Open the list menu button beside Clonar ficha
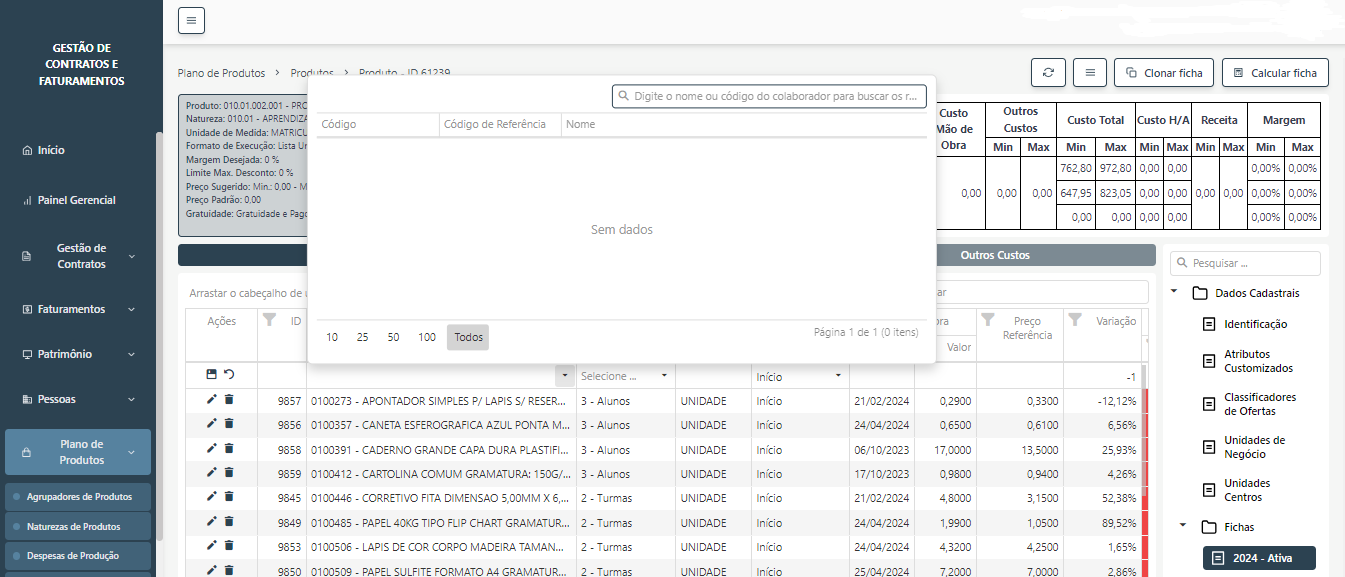Viewport: 1345px width, 577px height. [x=1090, y=73]
